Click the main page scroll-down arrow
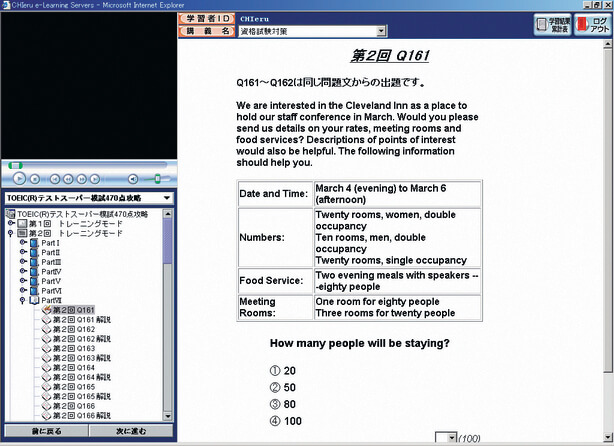Screen dimensions: 614x446 (609, 437)
